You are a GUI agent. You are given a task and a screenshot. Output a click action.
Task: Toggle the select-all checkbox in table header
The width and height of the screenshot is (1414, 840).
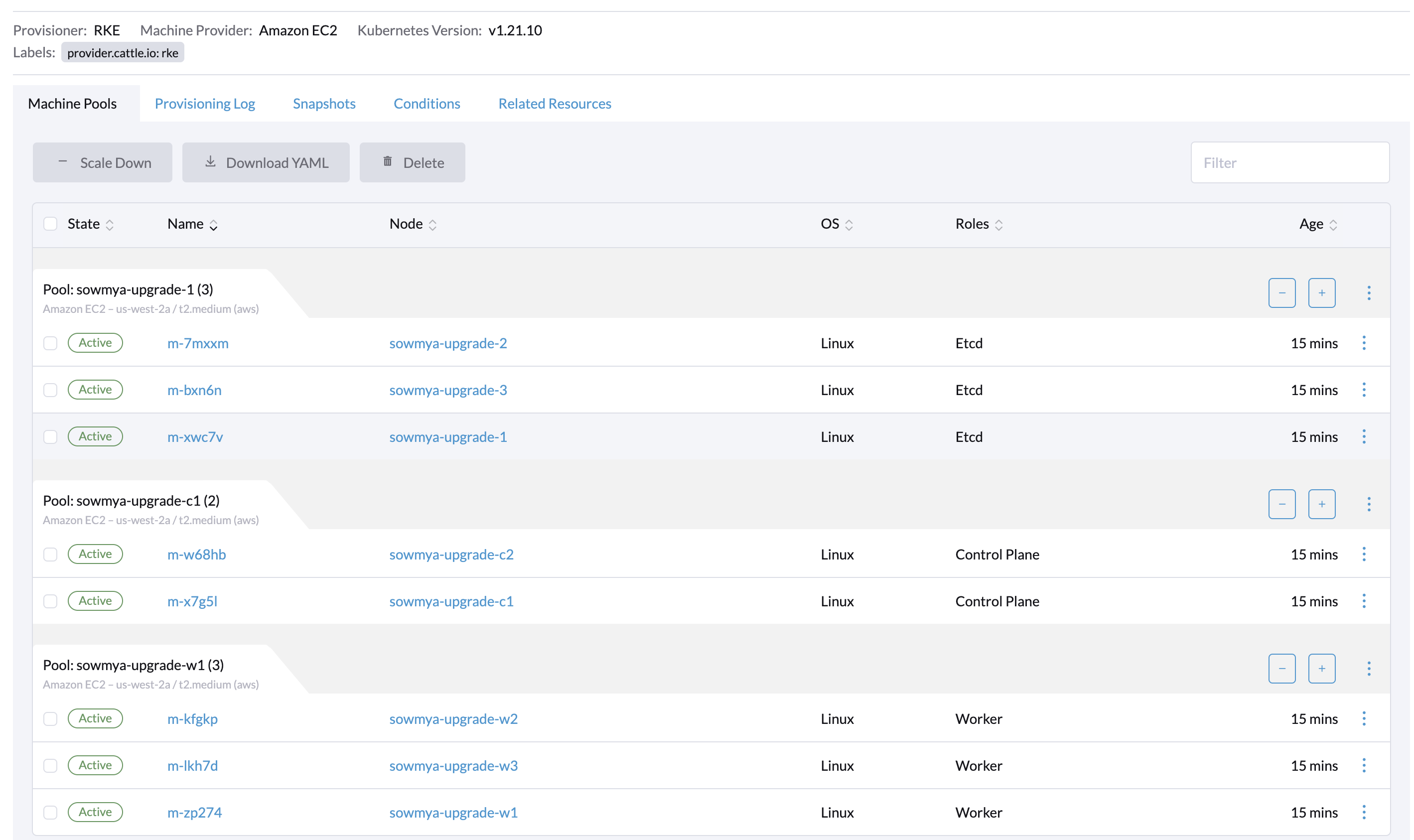[x=50, y=224]
